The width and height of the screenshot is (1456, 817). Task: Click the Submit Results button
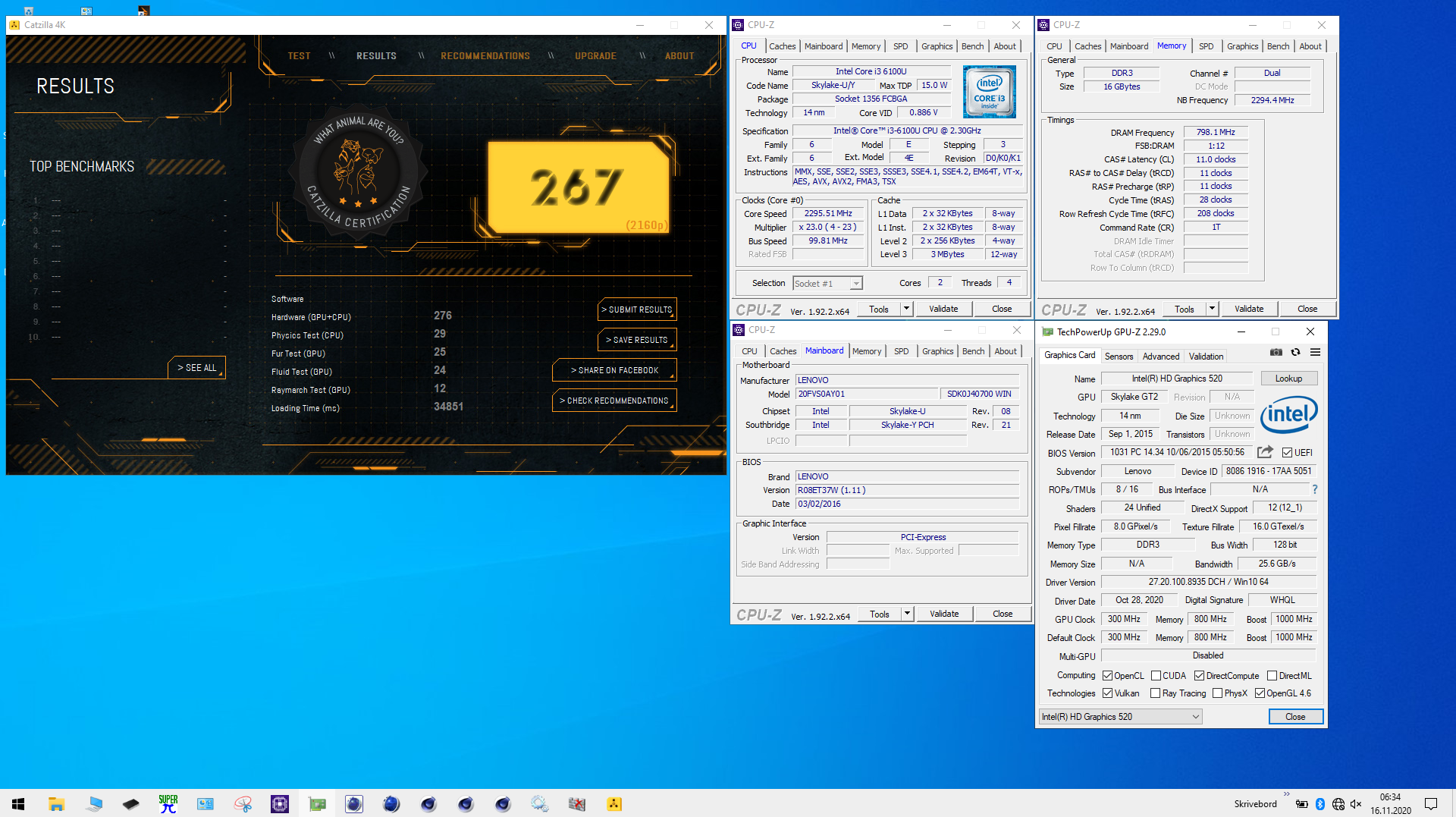tap(637, 310)
